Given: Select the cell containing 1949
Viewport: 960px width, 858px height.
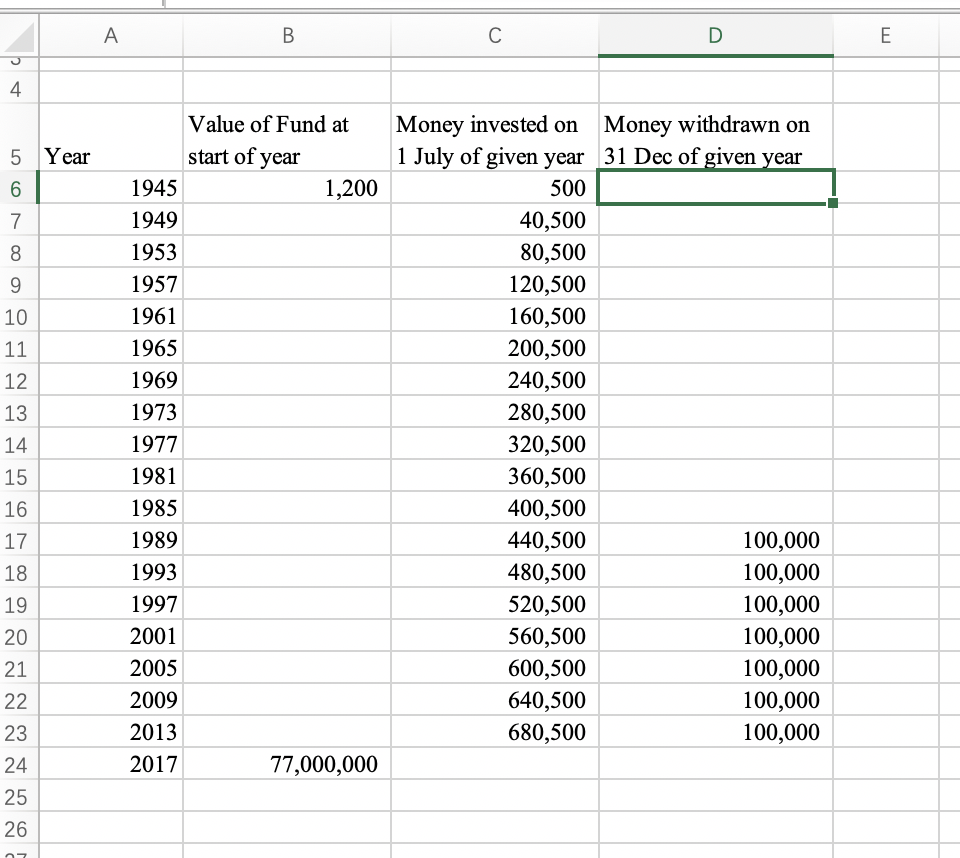Looking at the screenshot, I should pos(111,219).
